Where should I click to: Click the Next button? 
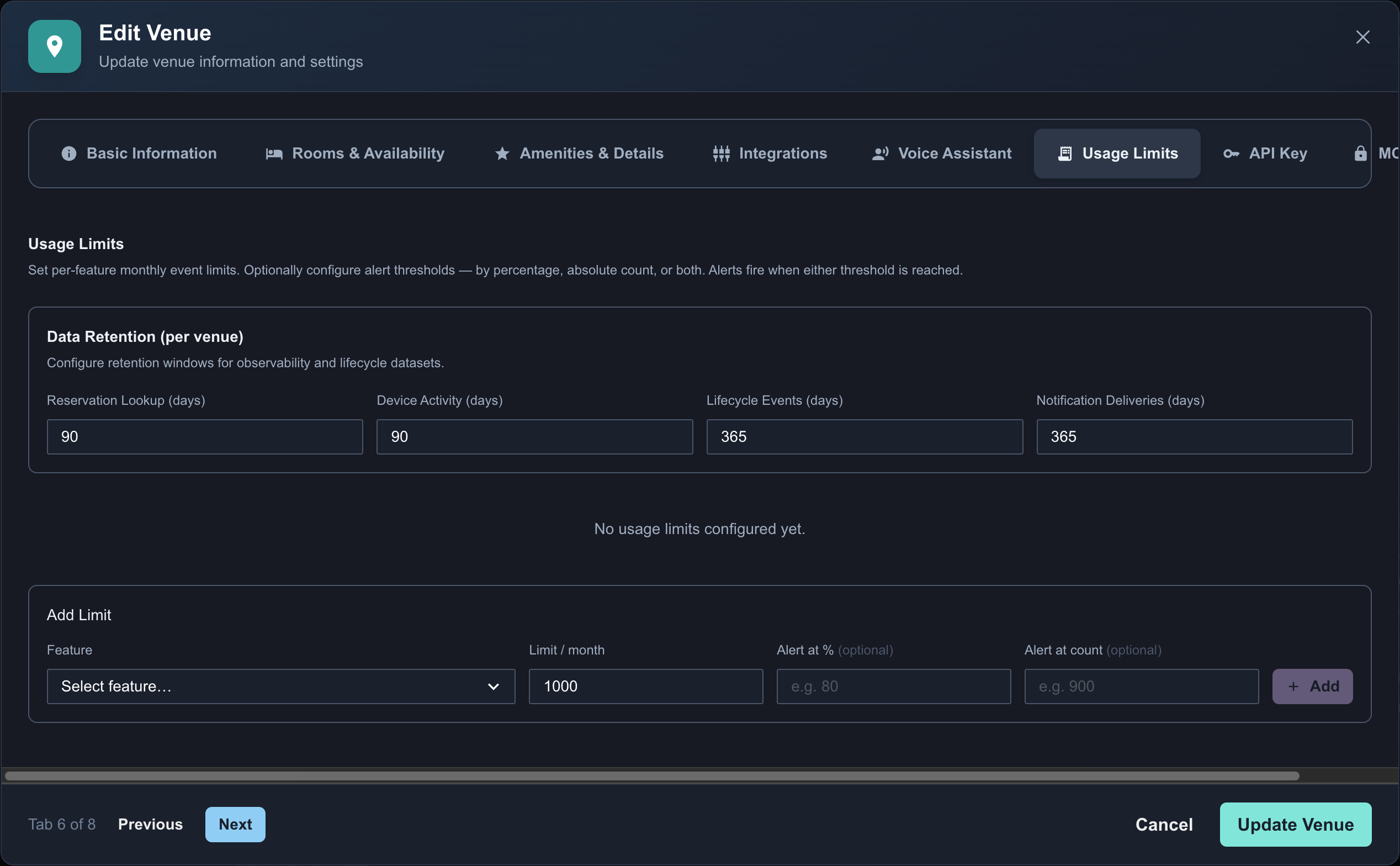tap(235, 824)
